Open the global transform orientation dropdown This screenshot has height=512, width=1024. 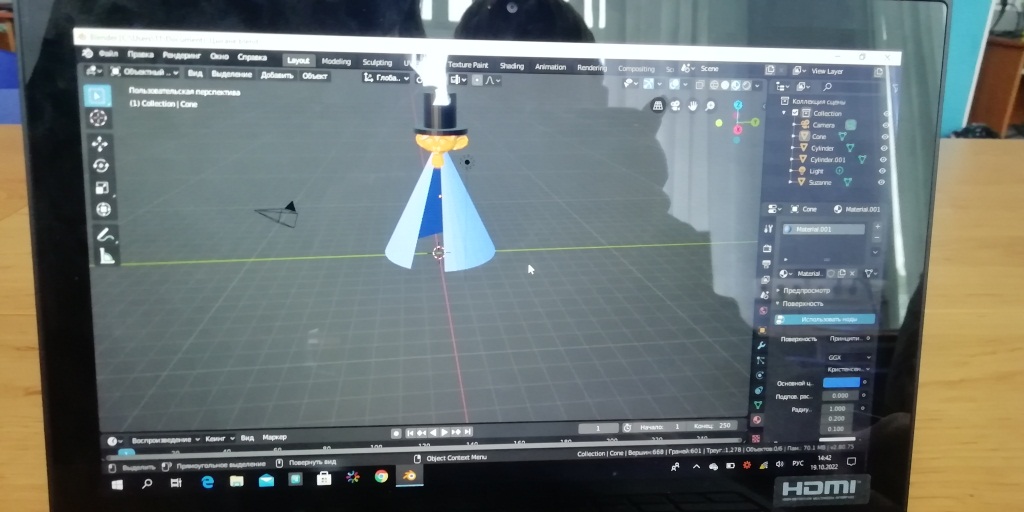click(x=386, y=78)
